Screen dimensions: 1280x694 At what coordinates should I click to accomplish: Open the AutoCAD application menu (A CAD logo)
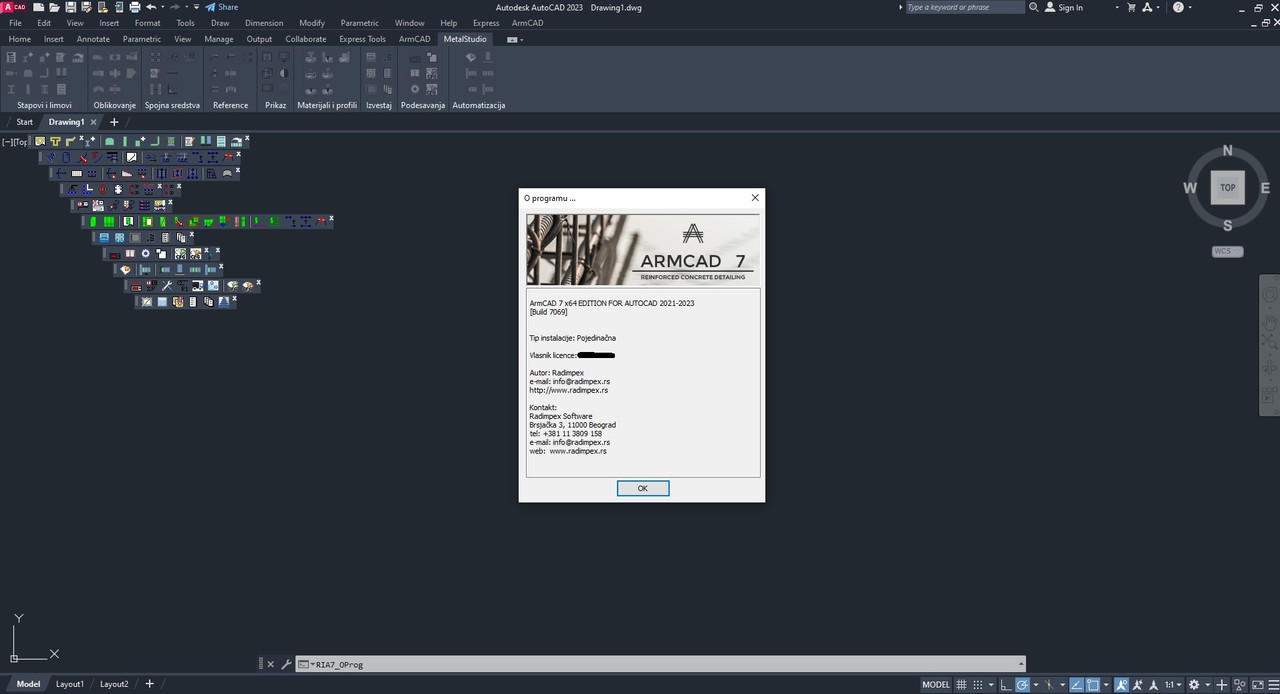click(14, 7)
